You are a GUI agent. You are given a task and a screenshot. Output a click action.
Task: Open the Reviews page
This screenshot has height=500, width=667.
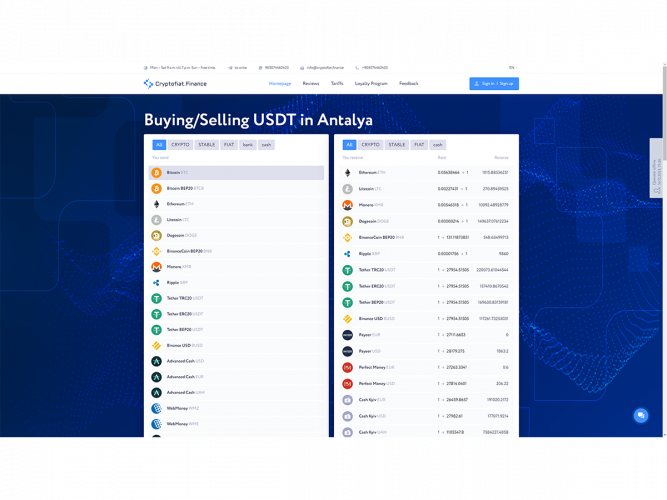[311, 83]
